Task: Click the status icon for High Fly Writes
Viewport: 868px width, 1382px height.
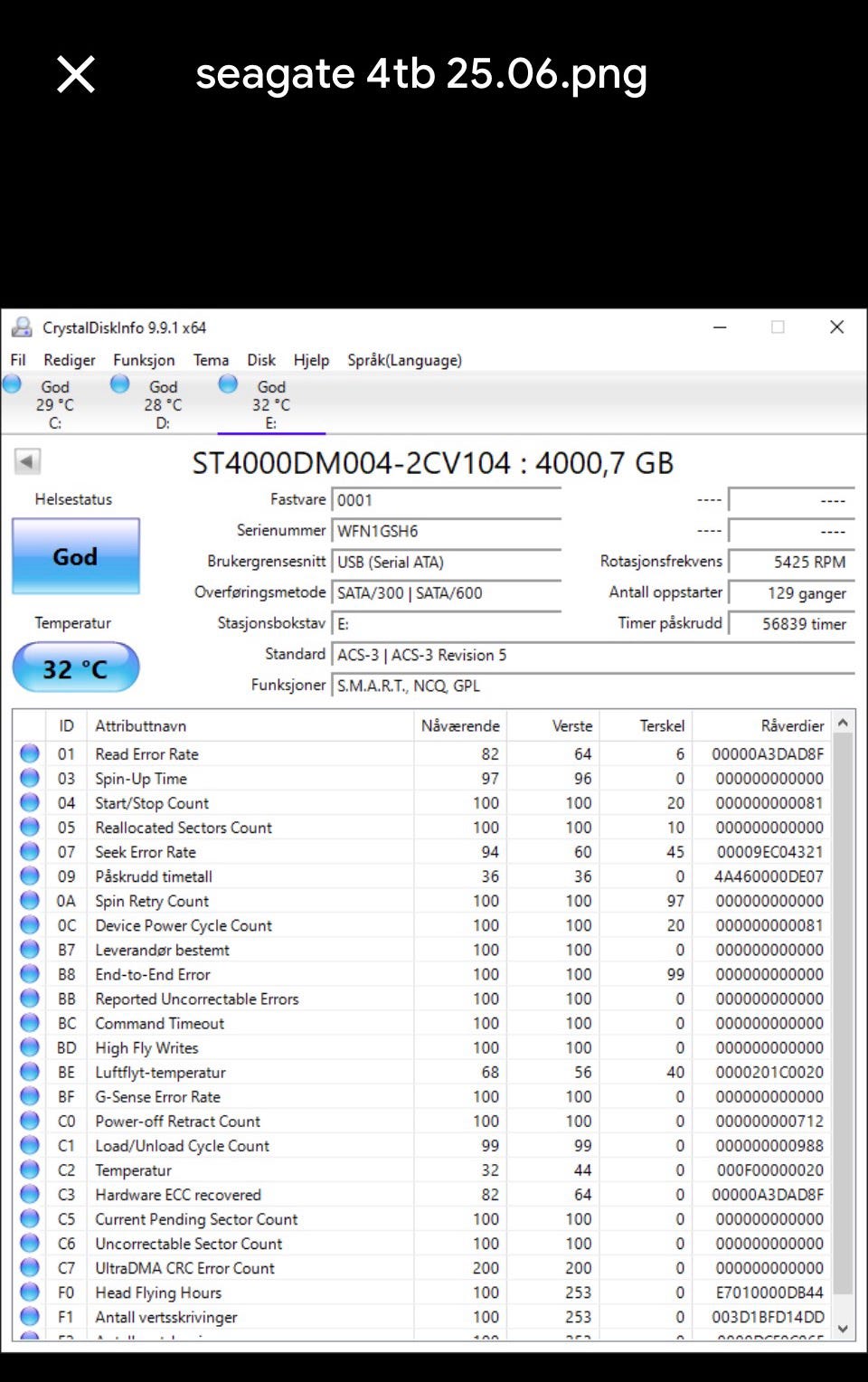Action: 30,1046
